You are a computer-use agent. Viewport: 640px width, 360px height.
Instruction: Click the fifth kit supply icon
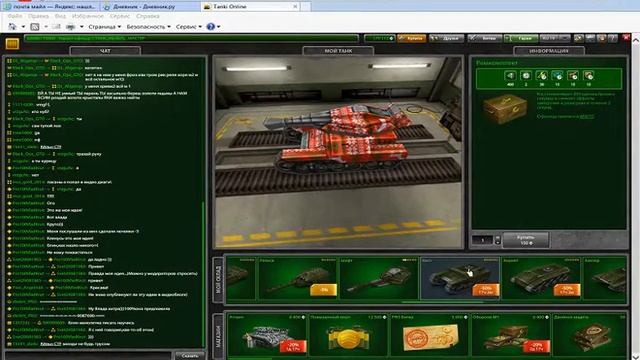pos(573,76)
